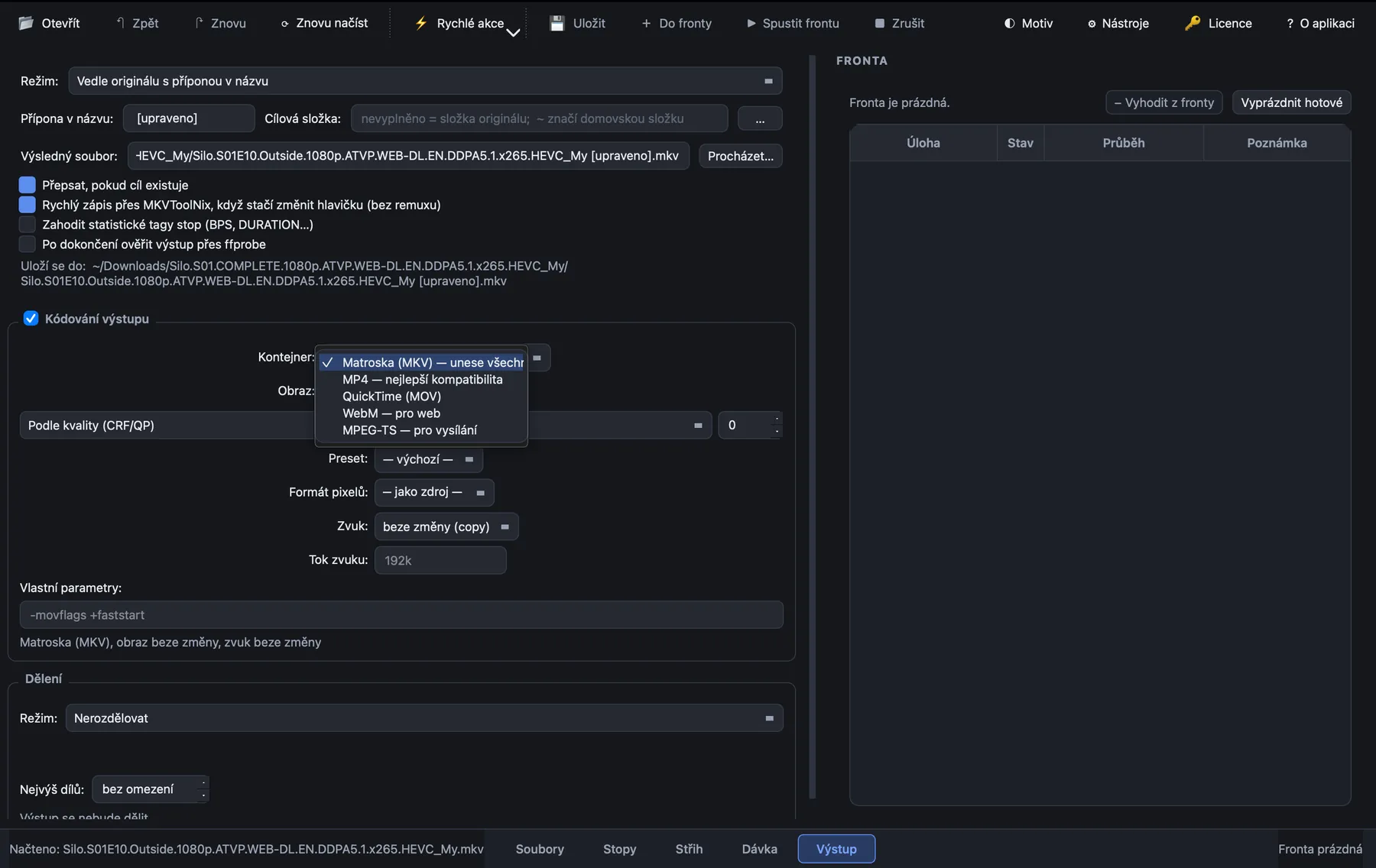Click the Procházet... button
Viewport: 1376px width, 868px height.
[741, 156]
